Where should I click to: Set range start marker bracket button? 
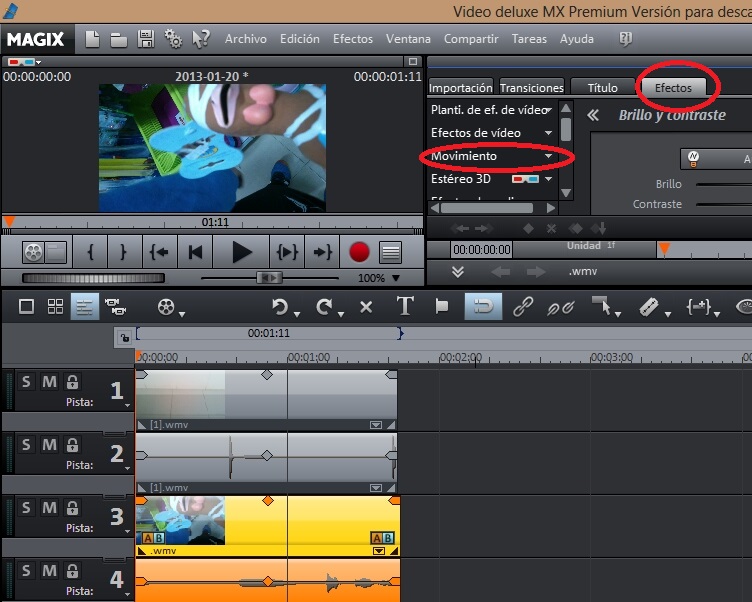point(90,252)
